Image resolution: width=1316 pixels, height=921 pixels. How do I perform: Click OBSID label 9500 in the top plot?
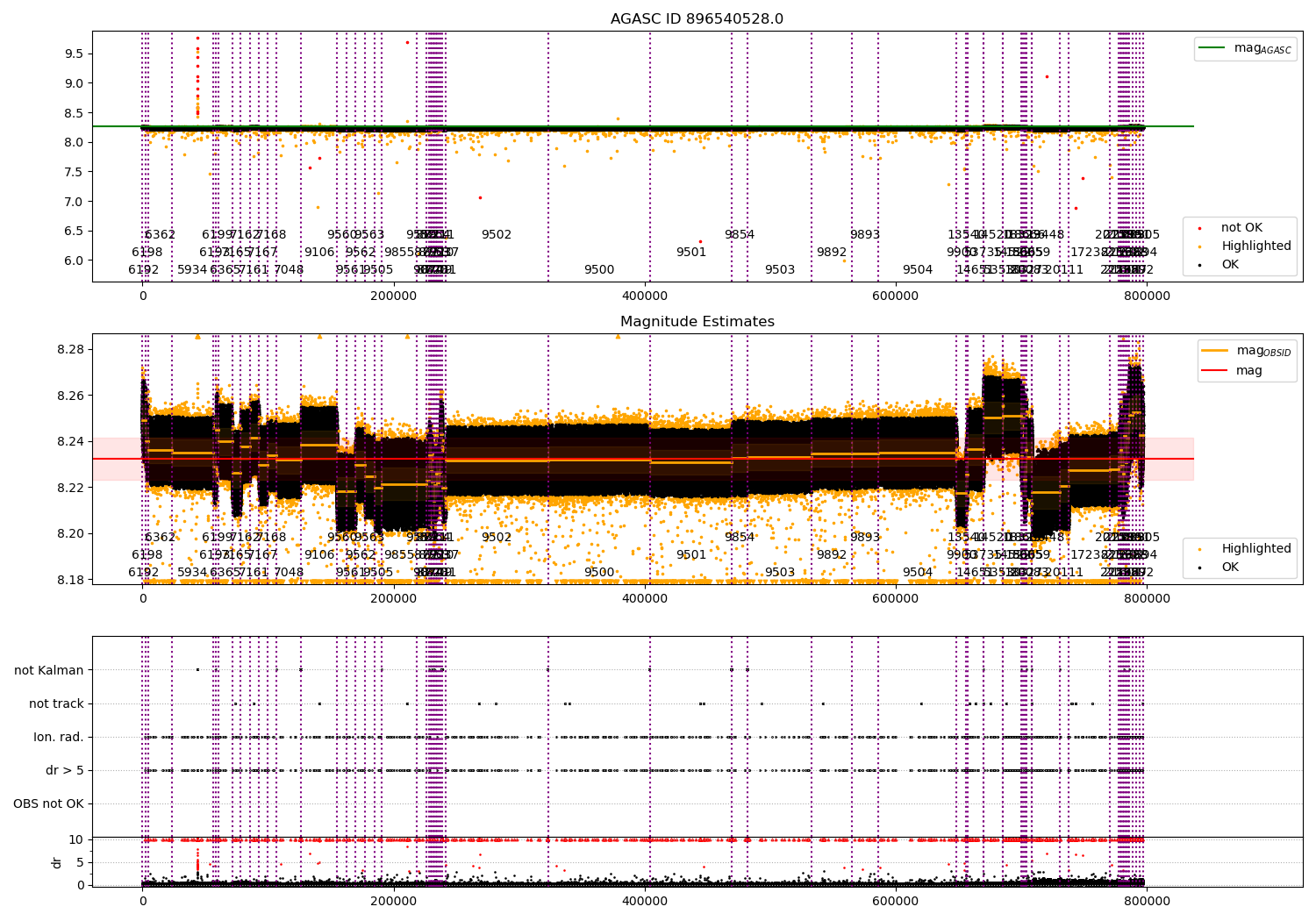point(599,270)
